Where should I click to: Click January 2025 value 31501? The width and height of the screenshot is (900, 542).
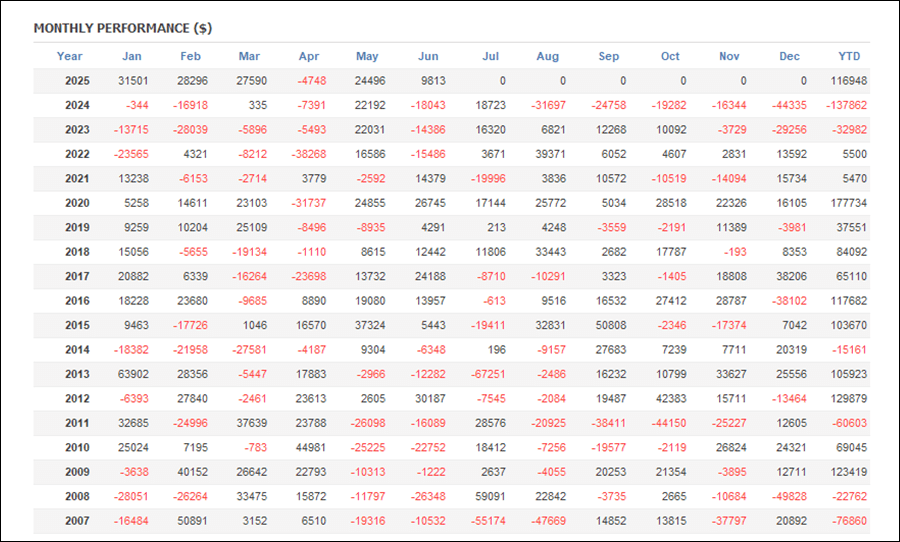(134, 81)
